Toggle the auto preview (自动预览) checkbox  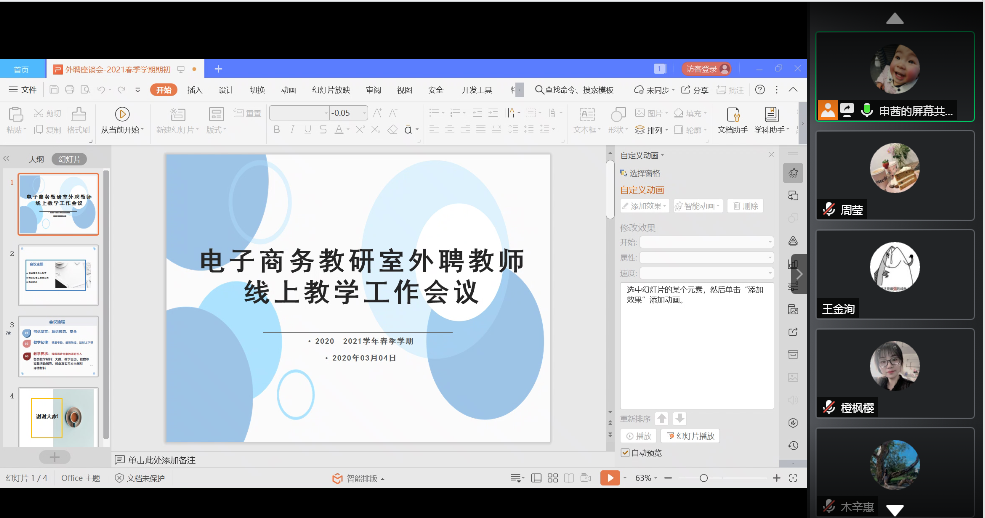point(626,453)
